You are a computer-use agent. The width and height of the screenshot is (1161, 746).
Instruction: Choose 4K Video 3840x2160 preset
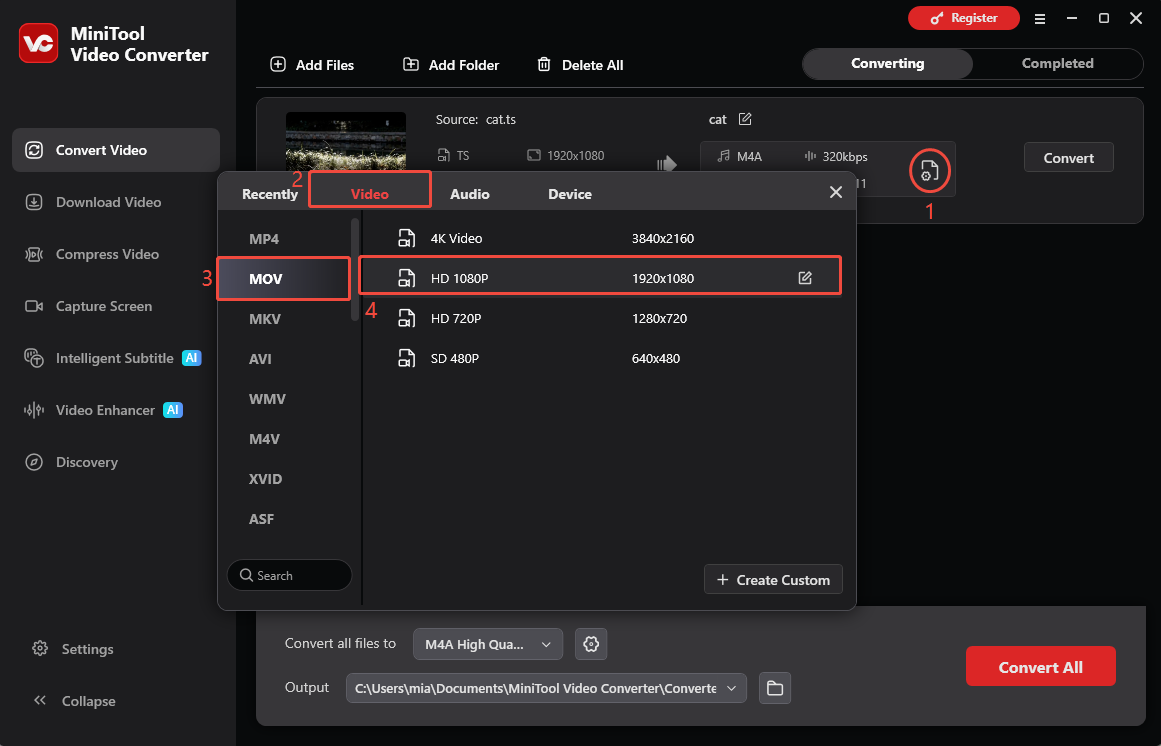tap(600, 238)
